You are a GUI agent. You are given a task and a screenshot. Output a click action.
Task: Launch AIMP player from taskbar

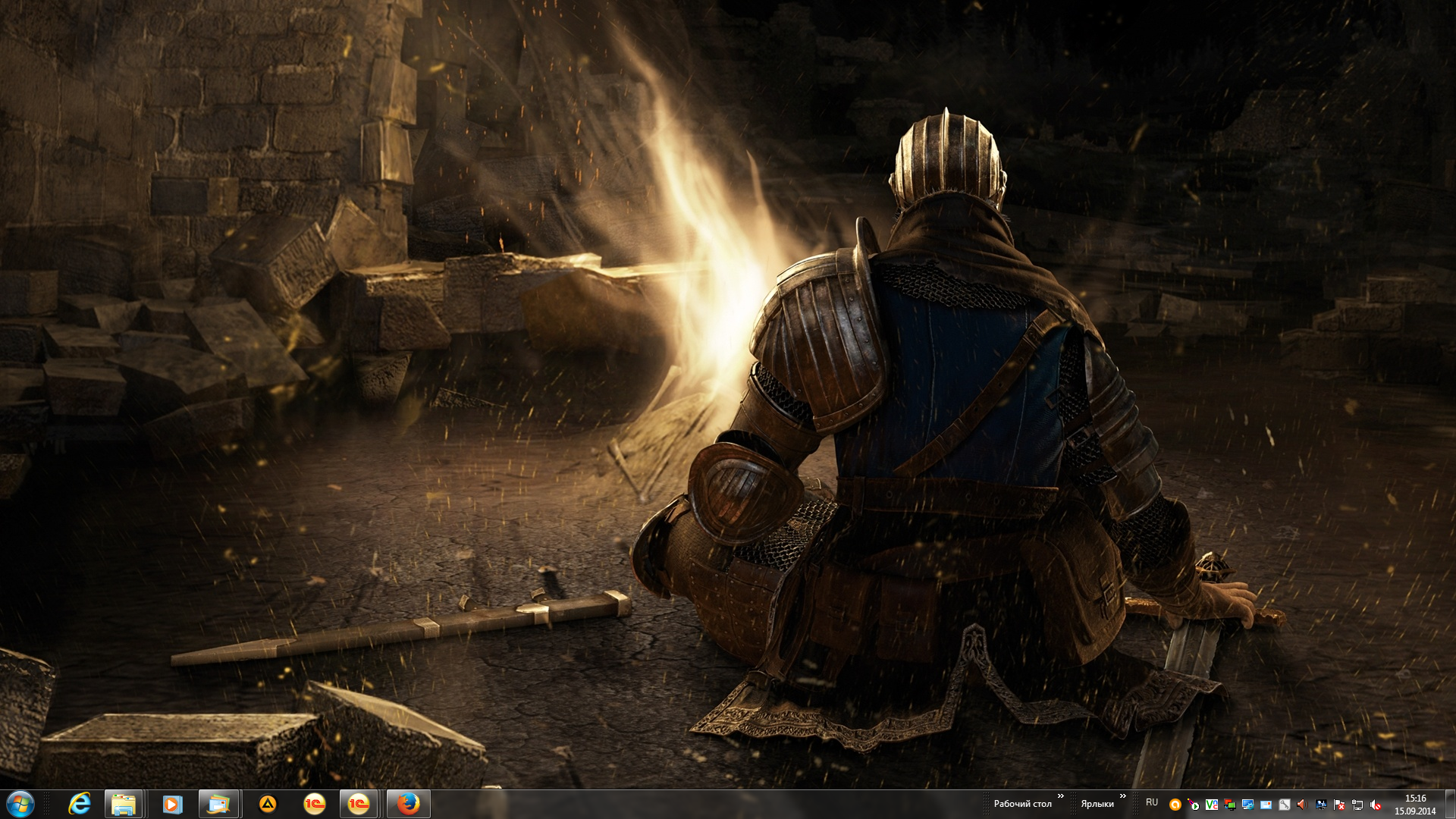[x=267, y=804]
